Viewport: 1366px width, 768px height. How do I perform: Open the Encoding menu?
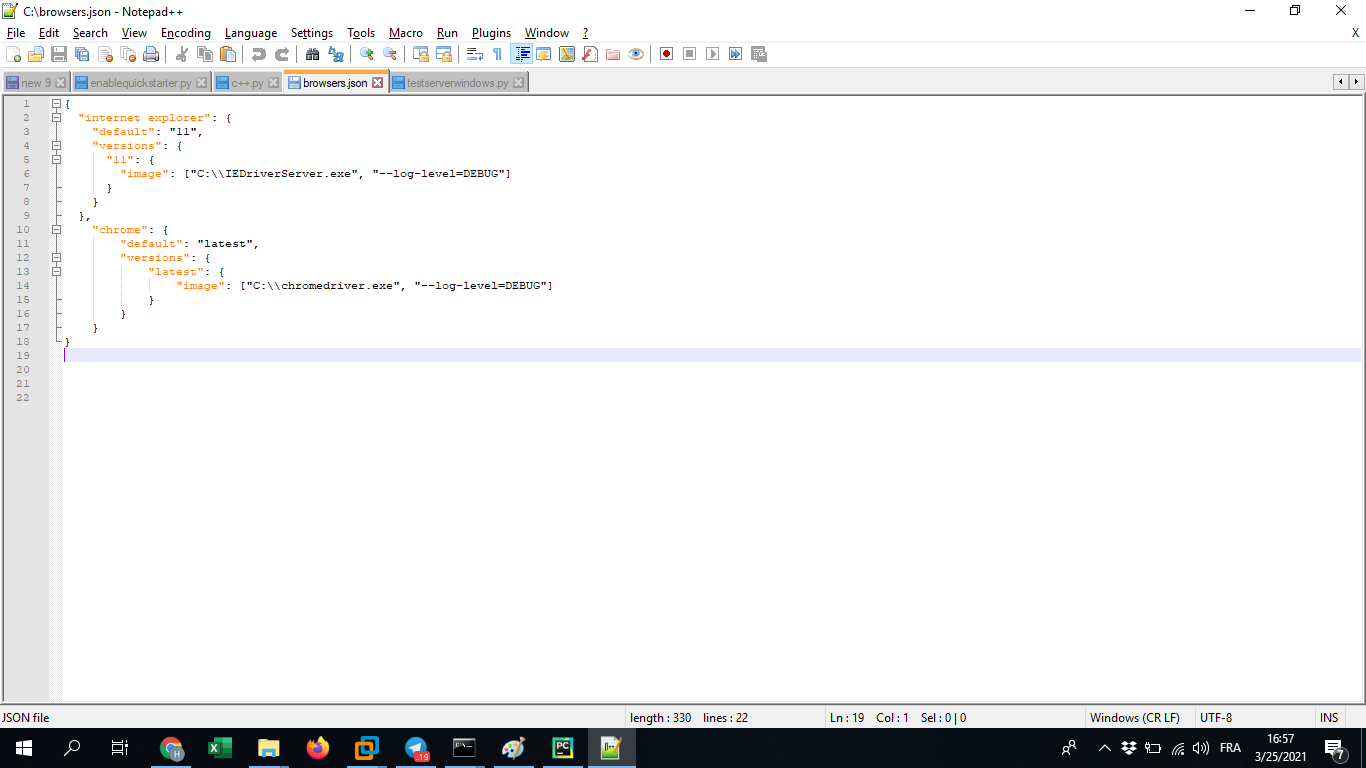(186, 33)
